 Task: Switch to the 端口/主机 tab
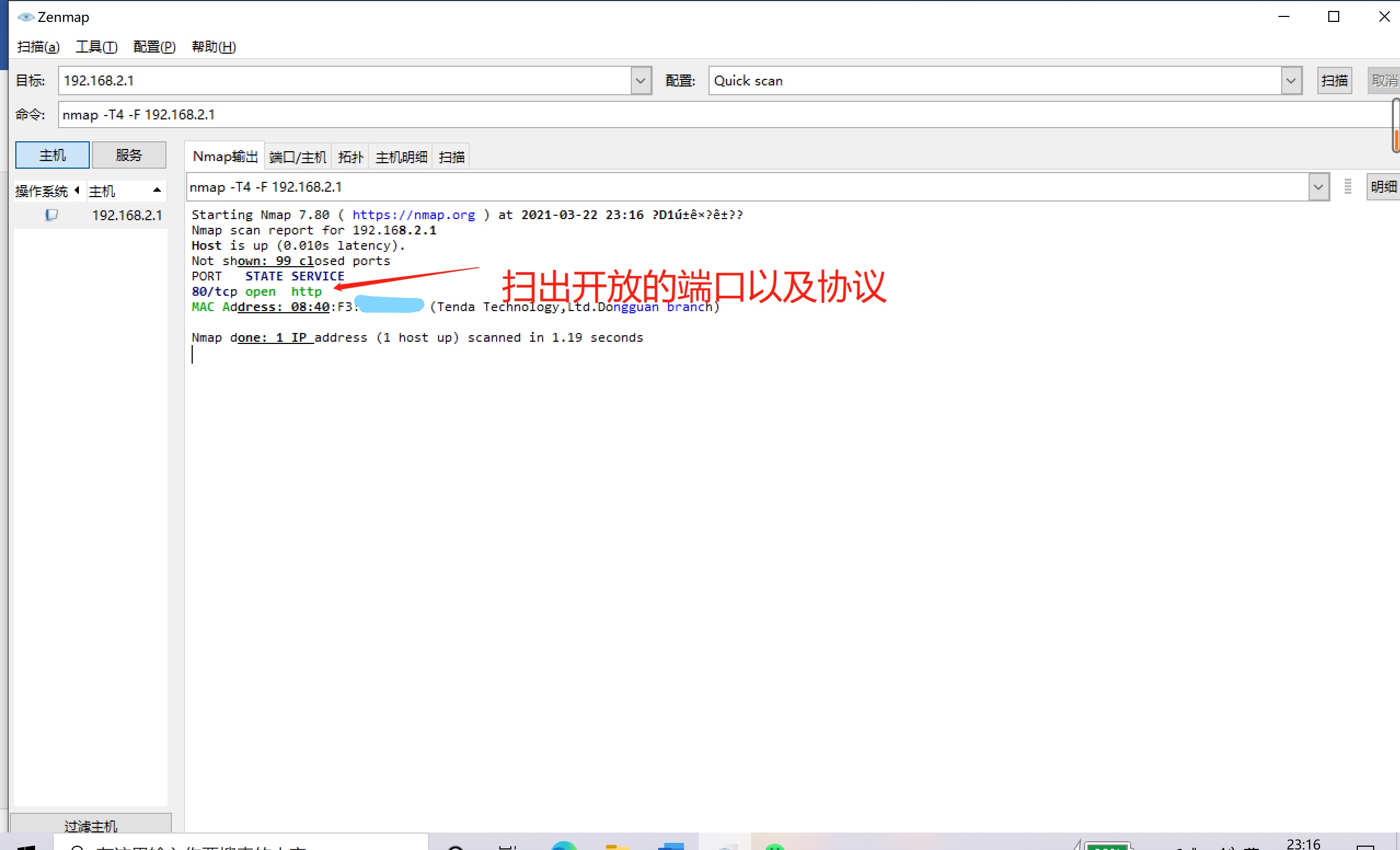[x=298, y=157]
